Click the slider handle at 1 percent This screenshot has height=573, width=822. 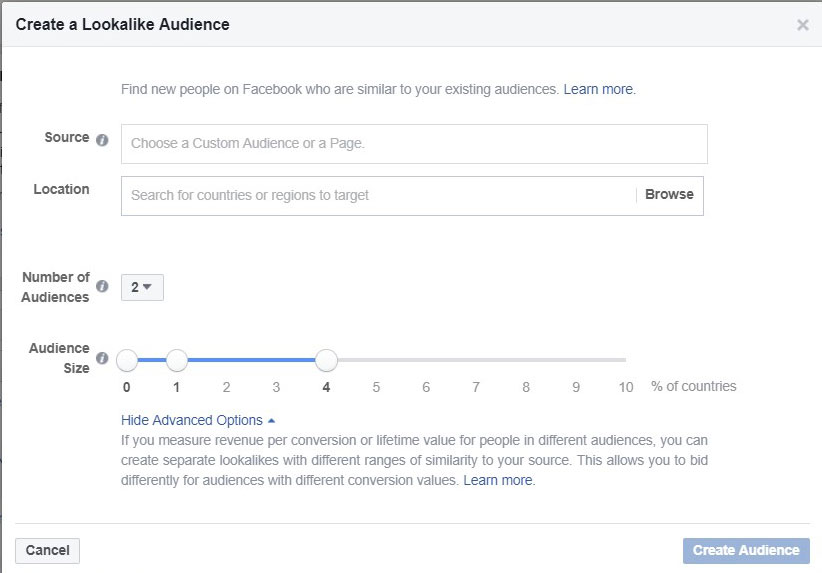pos(177,360)
